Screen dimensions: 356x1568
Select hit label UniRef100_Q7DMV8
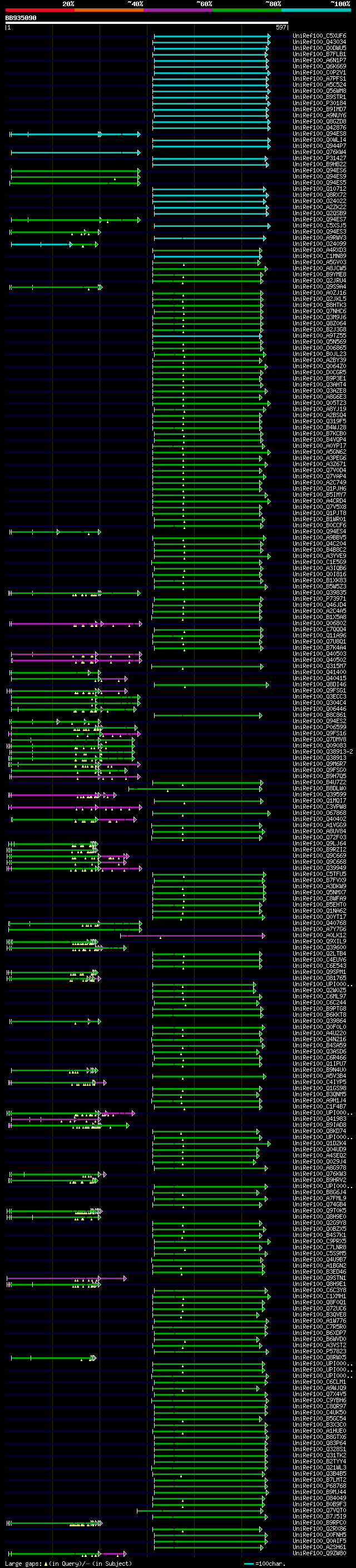(x=319, y=740)
